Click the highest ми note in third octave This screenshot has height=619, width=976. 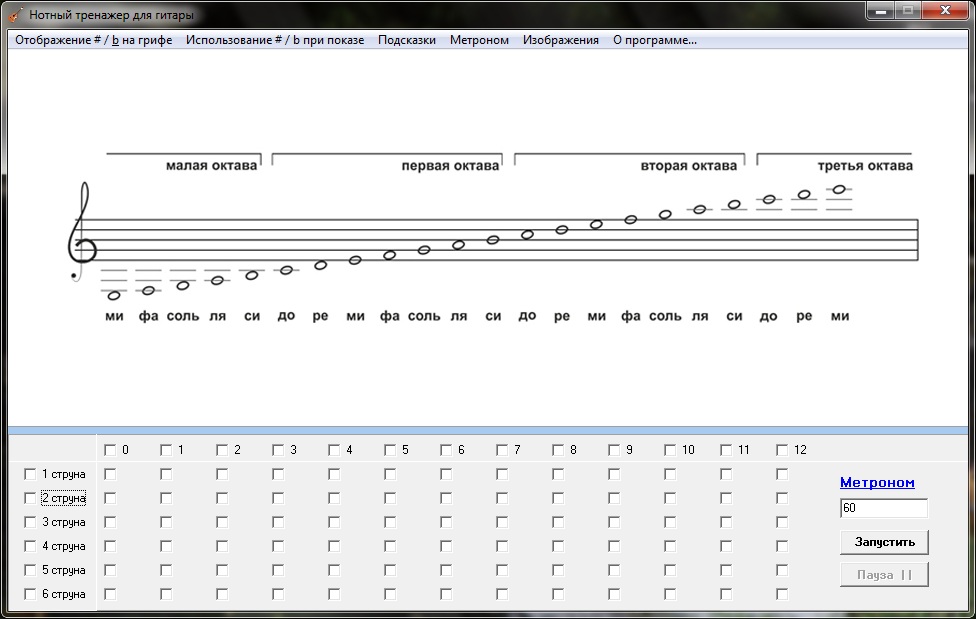click(839, 189)
